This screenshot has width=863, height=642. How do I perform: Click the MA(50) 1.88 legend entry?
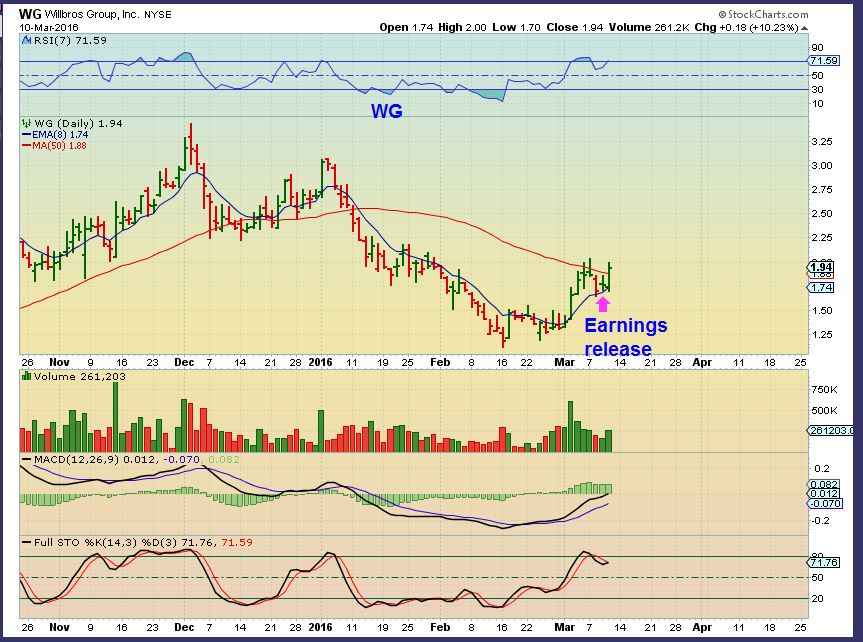(54, 145)
